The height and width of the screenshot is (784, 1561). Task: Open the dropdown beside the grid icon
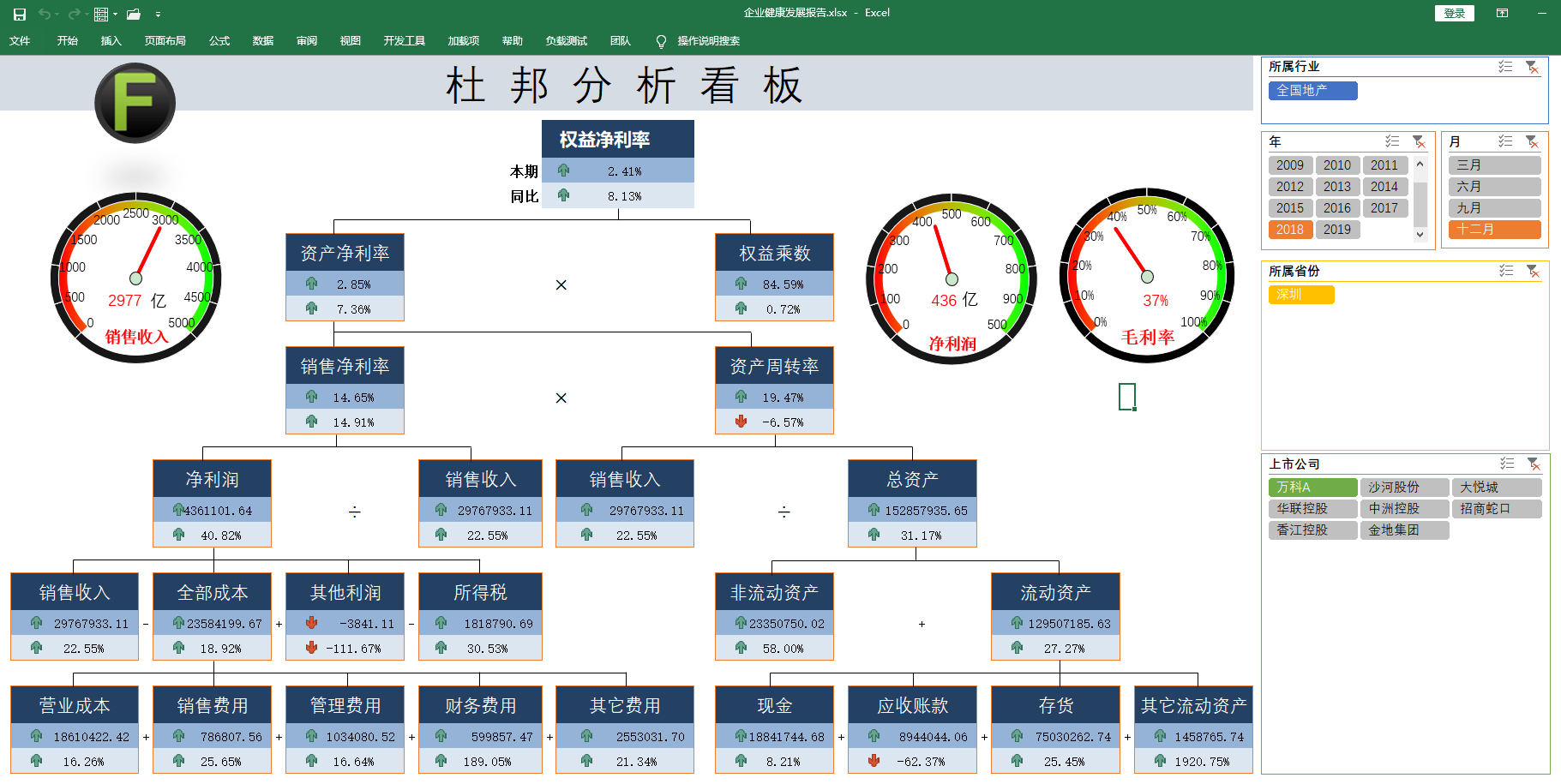tap(115, 14)
